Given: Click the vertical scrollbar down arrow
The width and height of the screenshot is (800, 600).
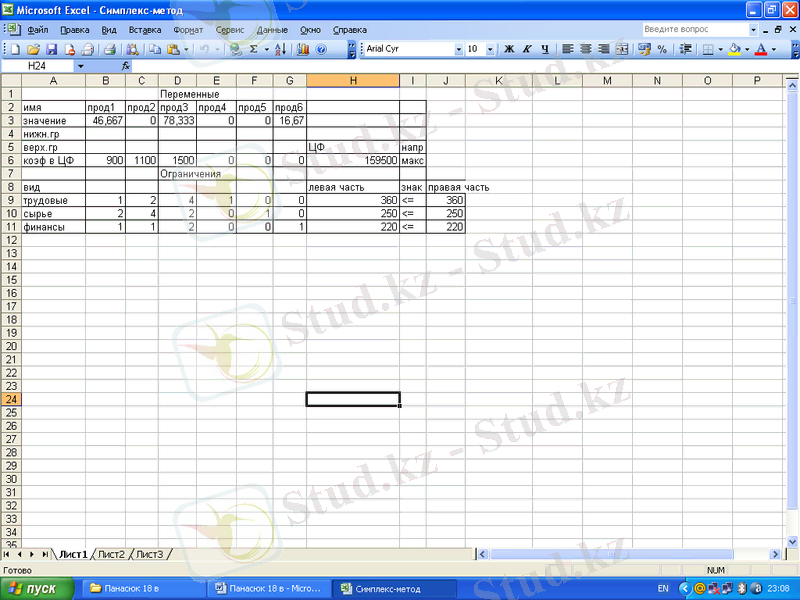Looking at the screenshot, I should 792,542.
